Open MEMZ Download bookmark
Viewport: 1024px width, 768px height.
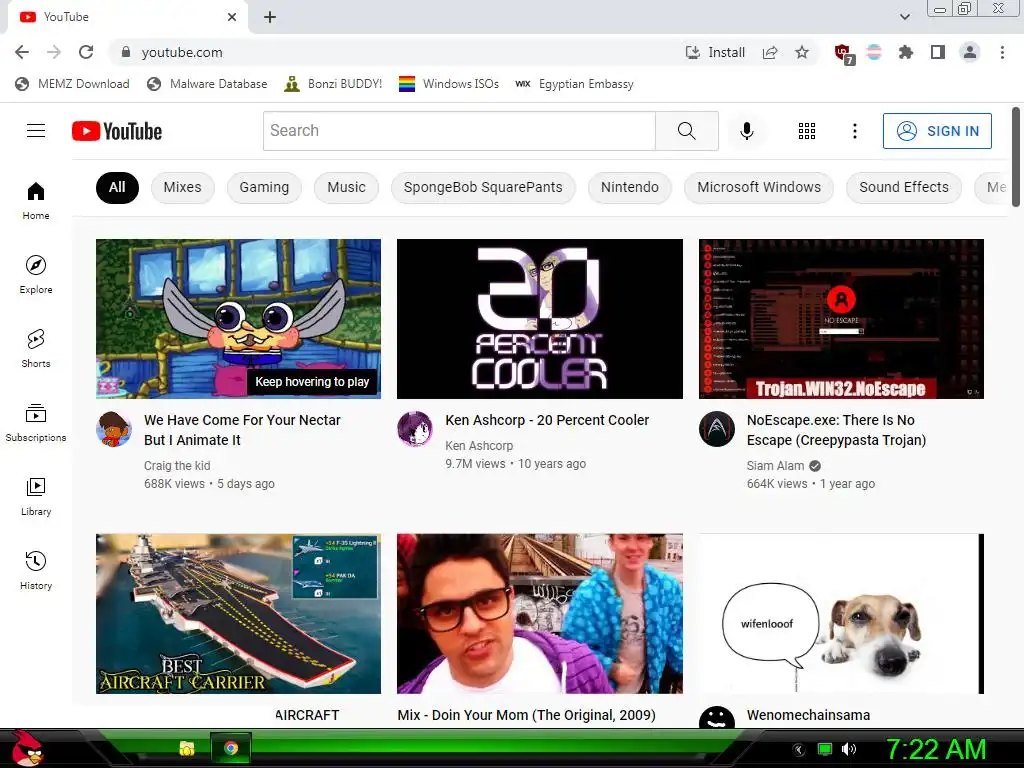(72, 84)
